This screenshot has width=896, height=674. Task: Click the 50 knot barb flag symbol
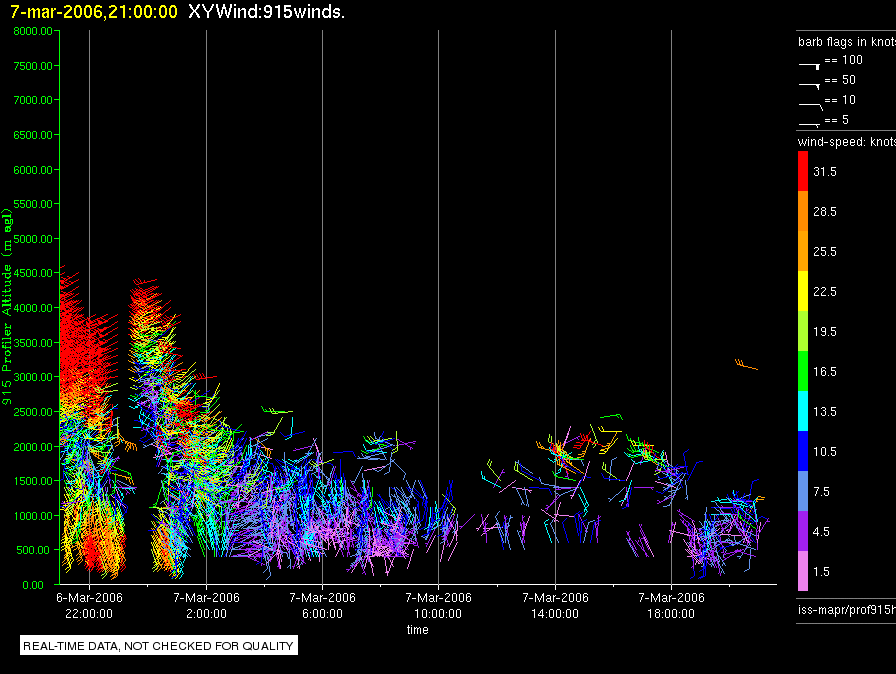(809, 86)
